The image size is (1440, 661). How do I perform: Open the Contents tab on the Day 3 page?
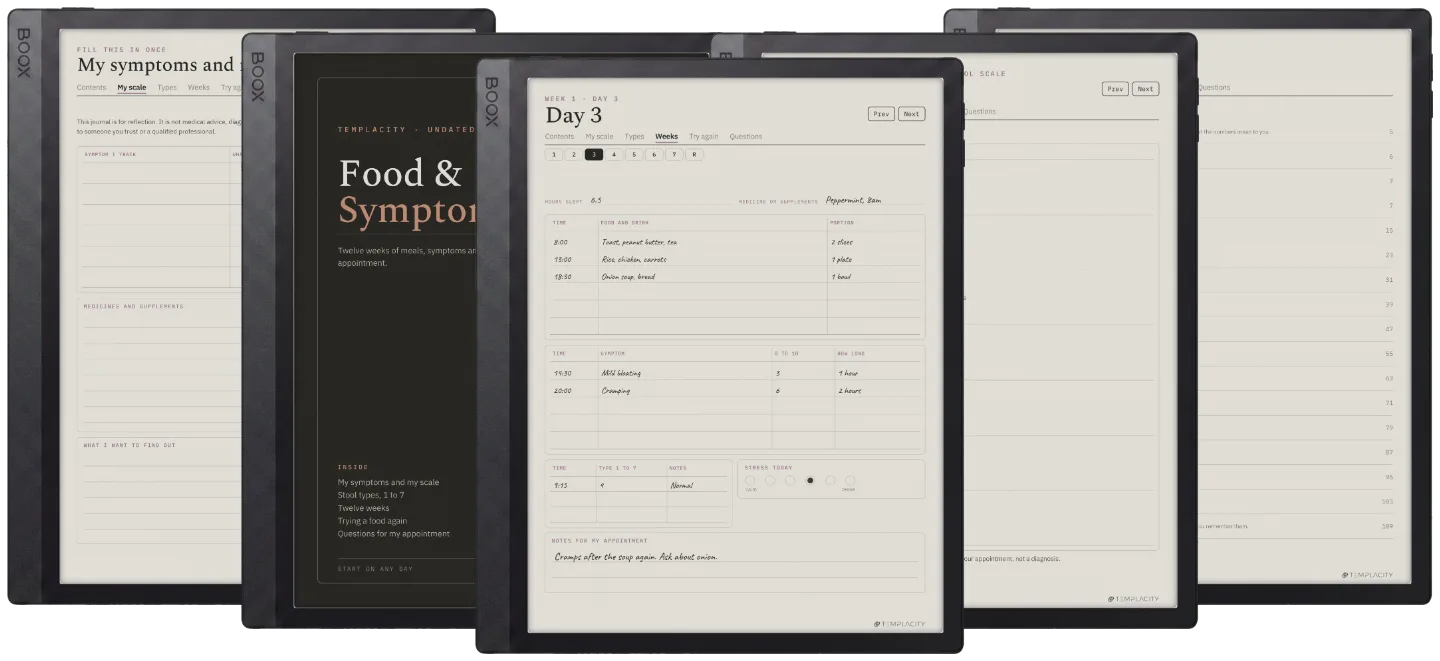(559, 137)
